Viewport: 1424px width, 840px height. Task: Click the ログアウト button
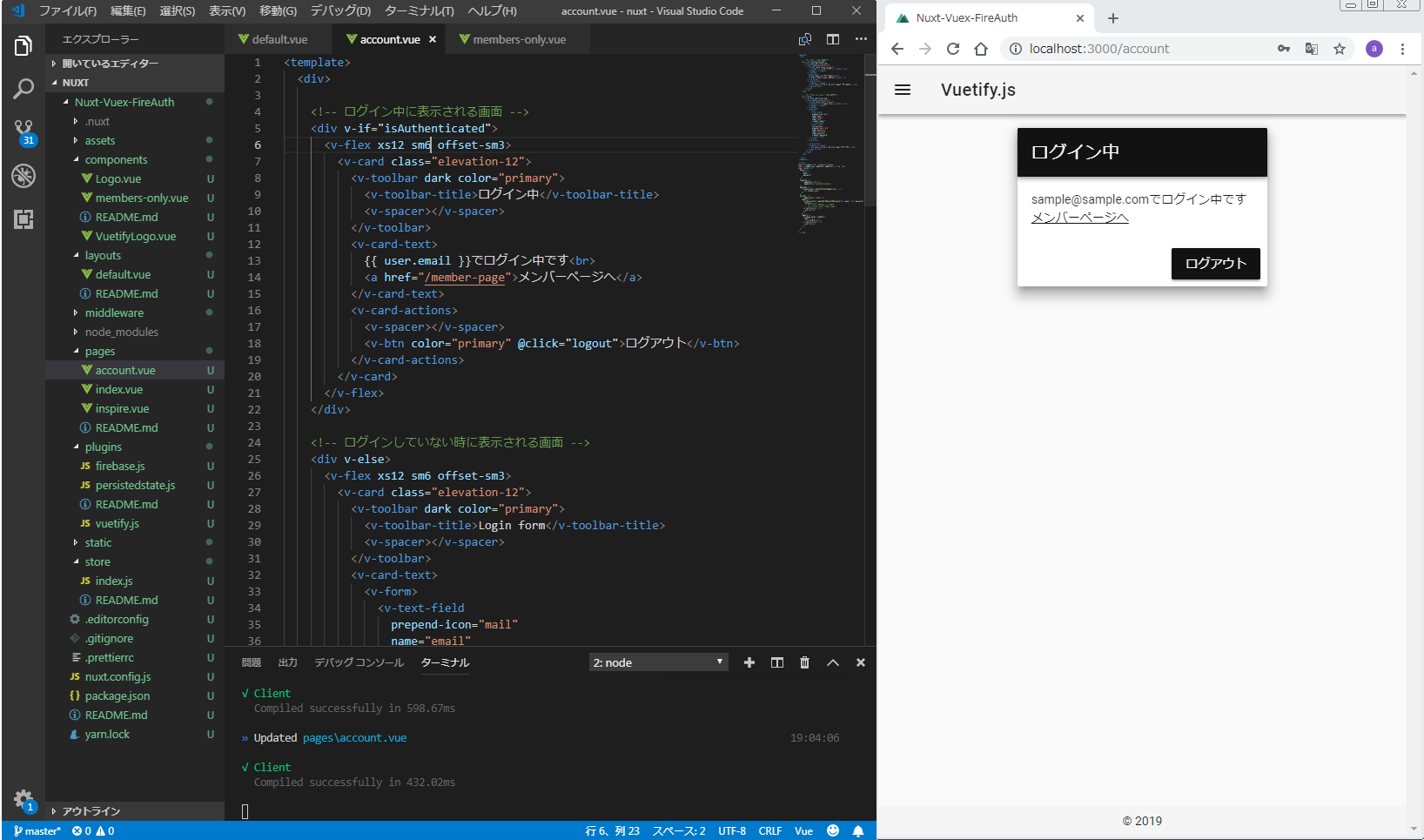(x=1215, y=264)
